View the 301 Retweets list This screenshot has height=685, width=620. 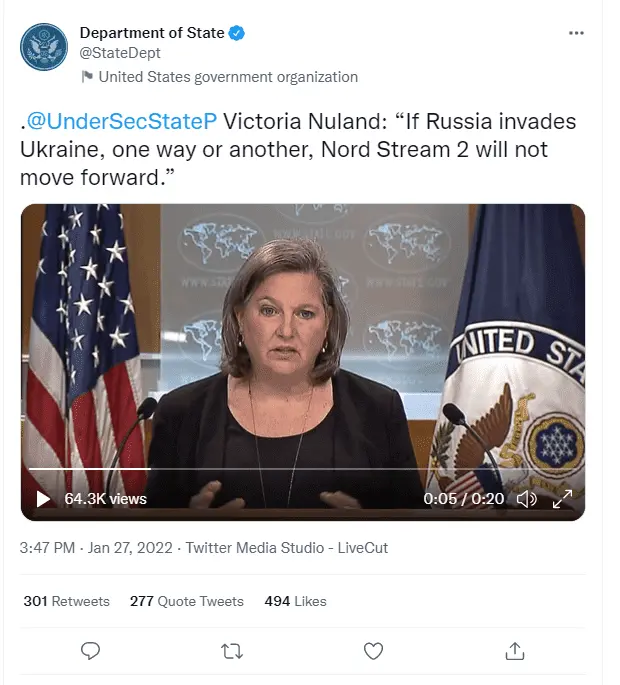pyautogui.click(x=66, y=601)
